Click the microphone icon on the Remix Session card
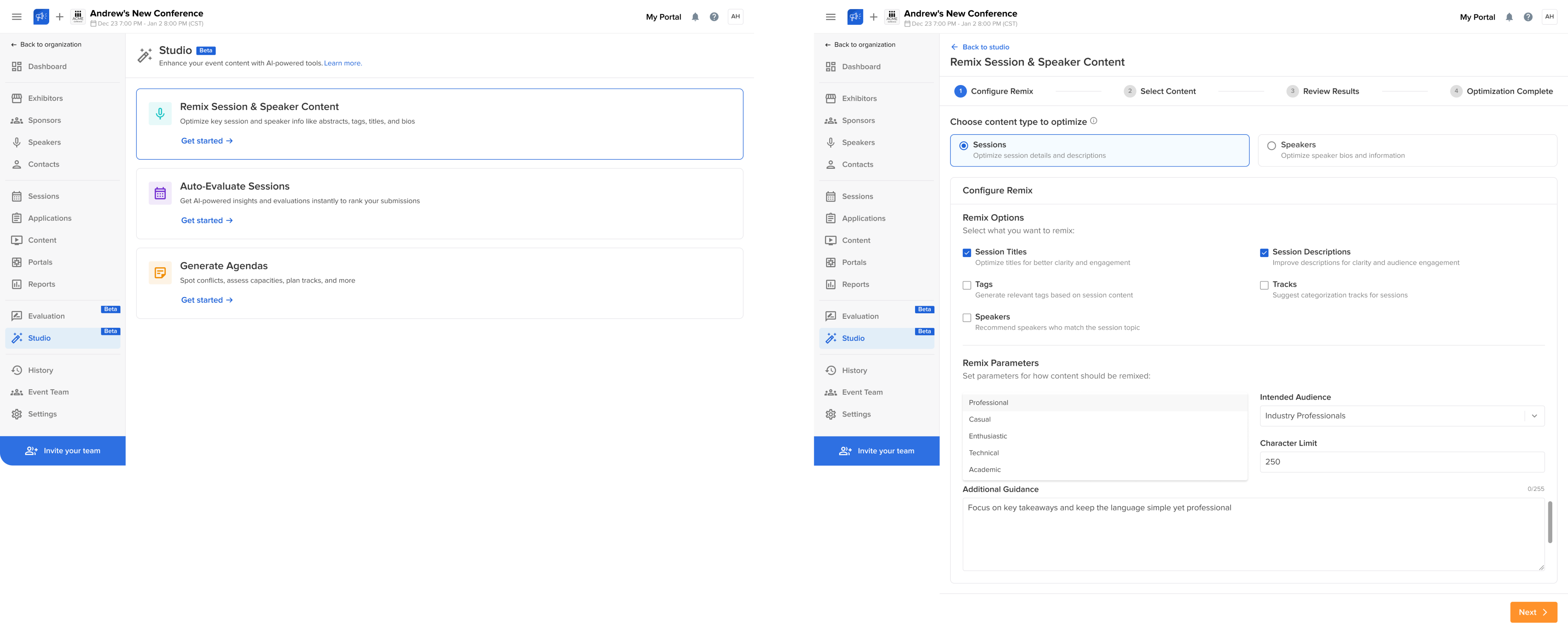Image resolution: width=1568 pixels, height=636 pixels. click(160, 114)
